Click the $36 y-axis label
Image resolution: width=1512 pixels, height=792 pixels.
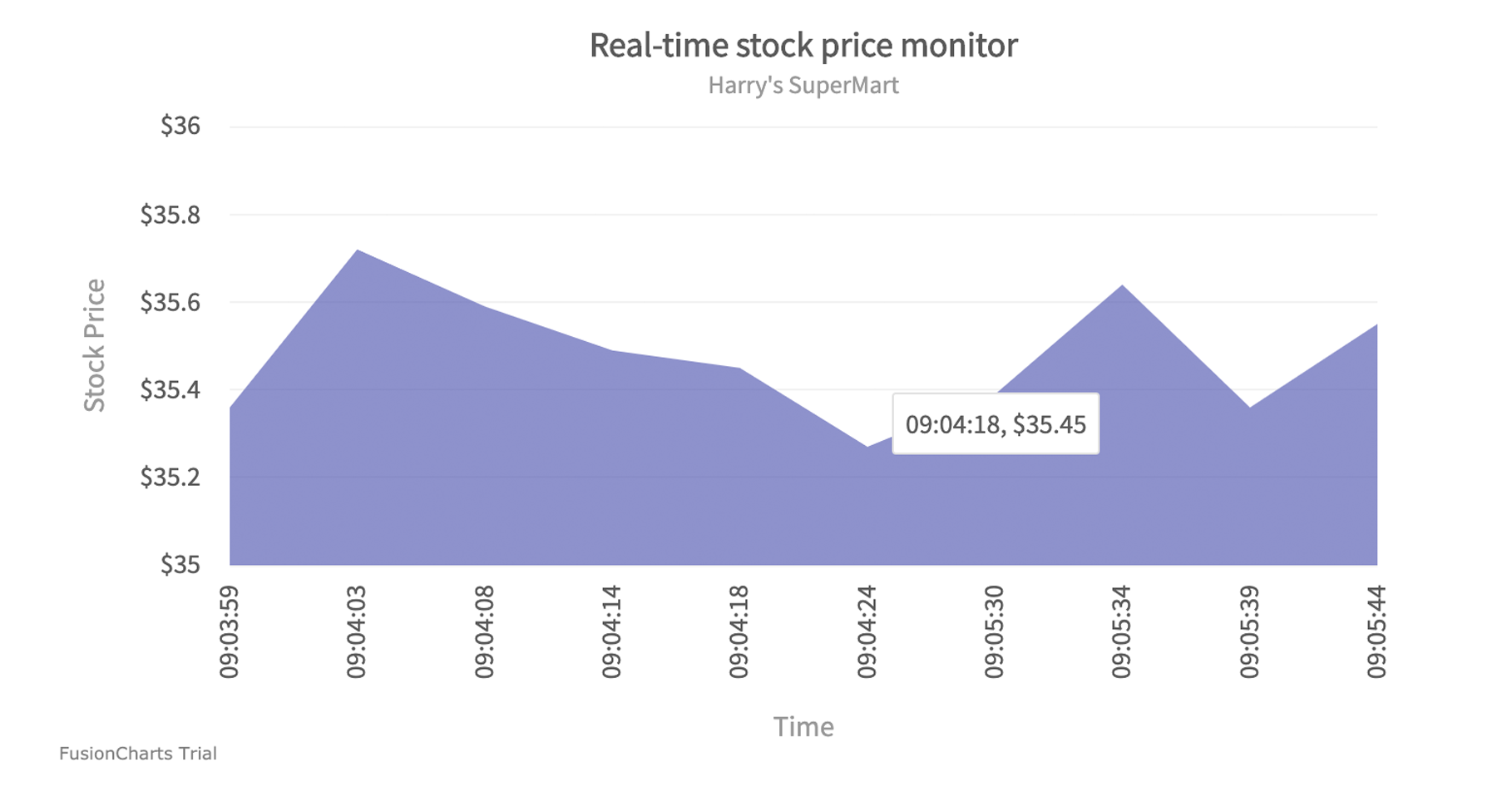point(180,126)
